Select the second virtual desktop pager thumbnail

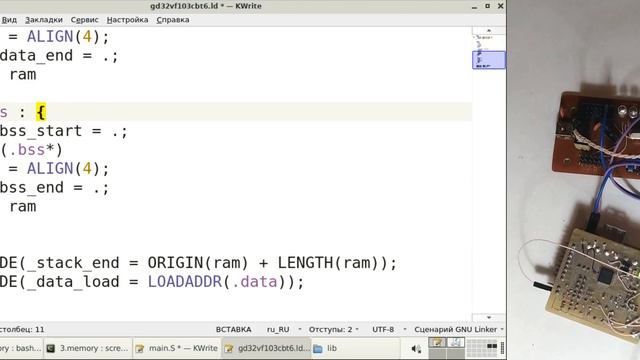pos(456,343)
